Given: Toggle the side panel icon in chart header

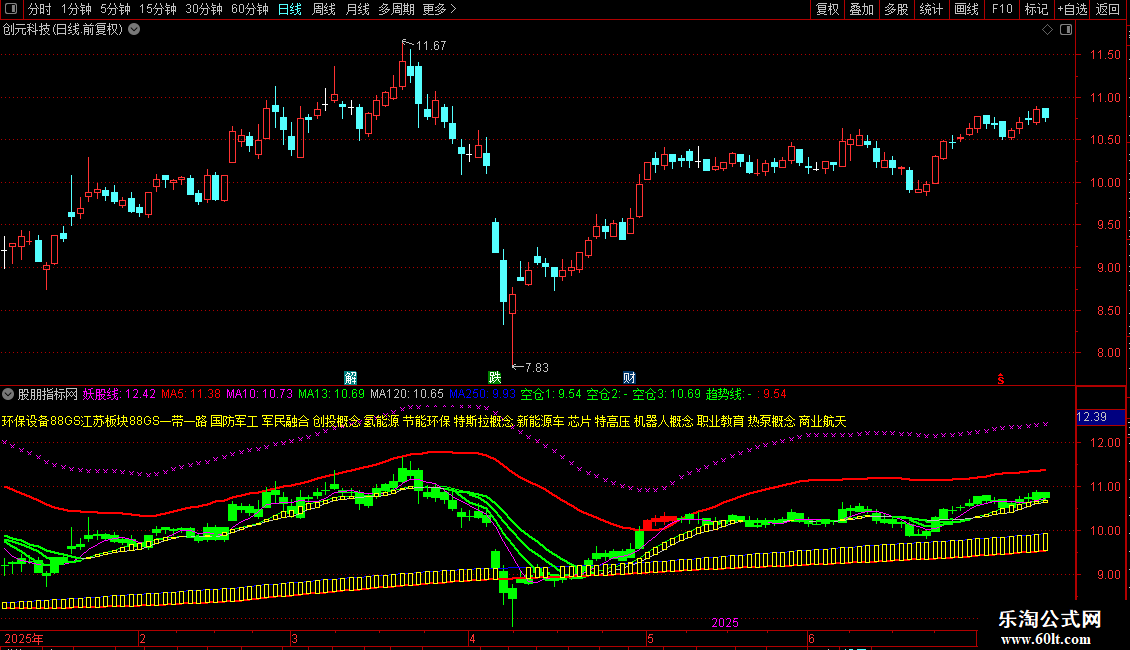Looking at the screenshot, I should coord(1066,30).
